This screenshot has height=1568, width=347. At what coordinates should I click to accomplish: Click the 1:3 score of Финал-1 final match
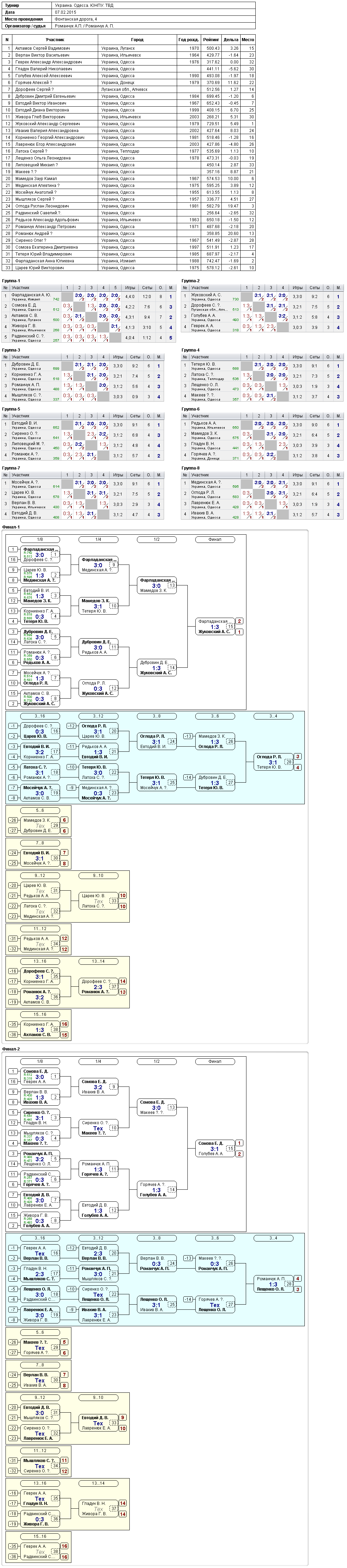pyautogui.click(x=215, y=626)
